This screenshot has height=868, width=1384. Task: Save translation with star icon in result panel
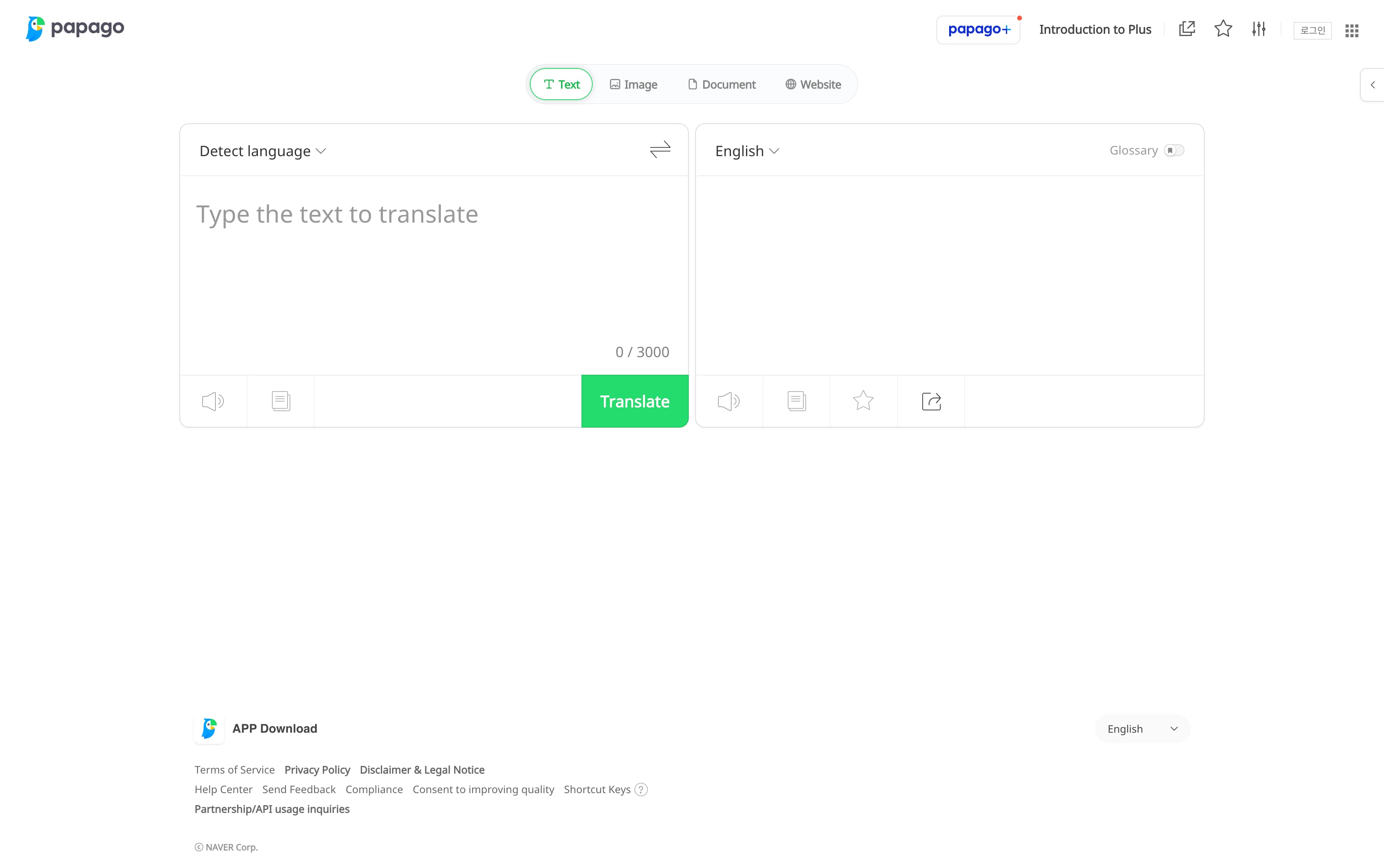click(863, 401)
